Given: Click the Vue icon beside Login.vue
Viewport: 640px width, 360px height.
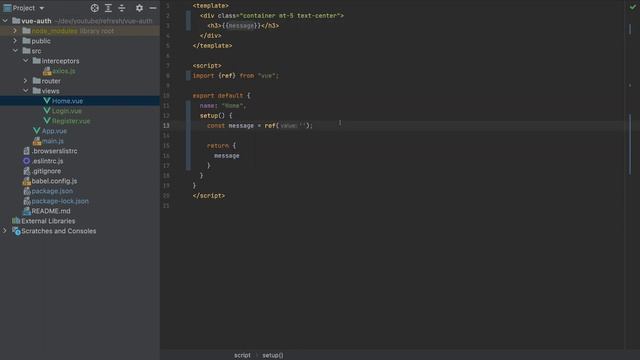Looking at the screenshot, I should tap(47, 111).
